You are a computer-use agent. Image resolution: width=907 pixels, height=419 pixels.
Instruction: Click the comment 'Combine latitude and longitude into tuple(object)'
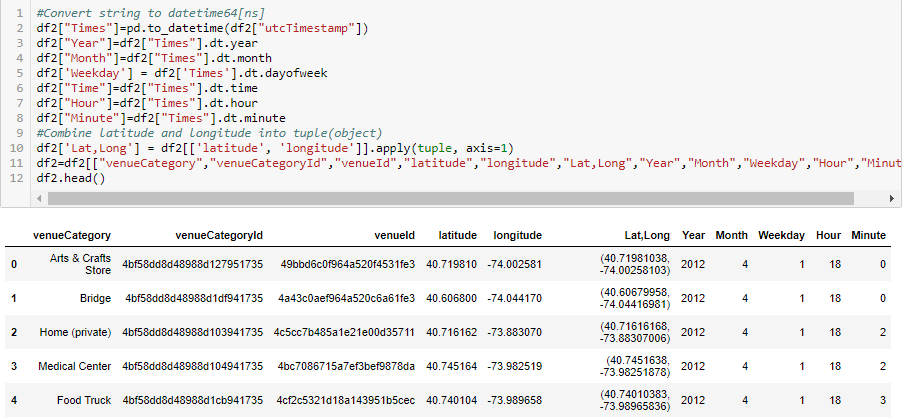pos(209,133)
